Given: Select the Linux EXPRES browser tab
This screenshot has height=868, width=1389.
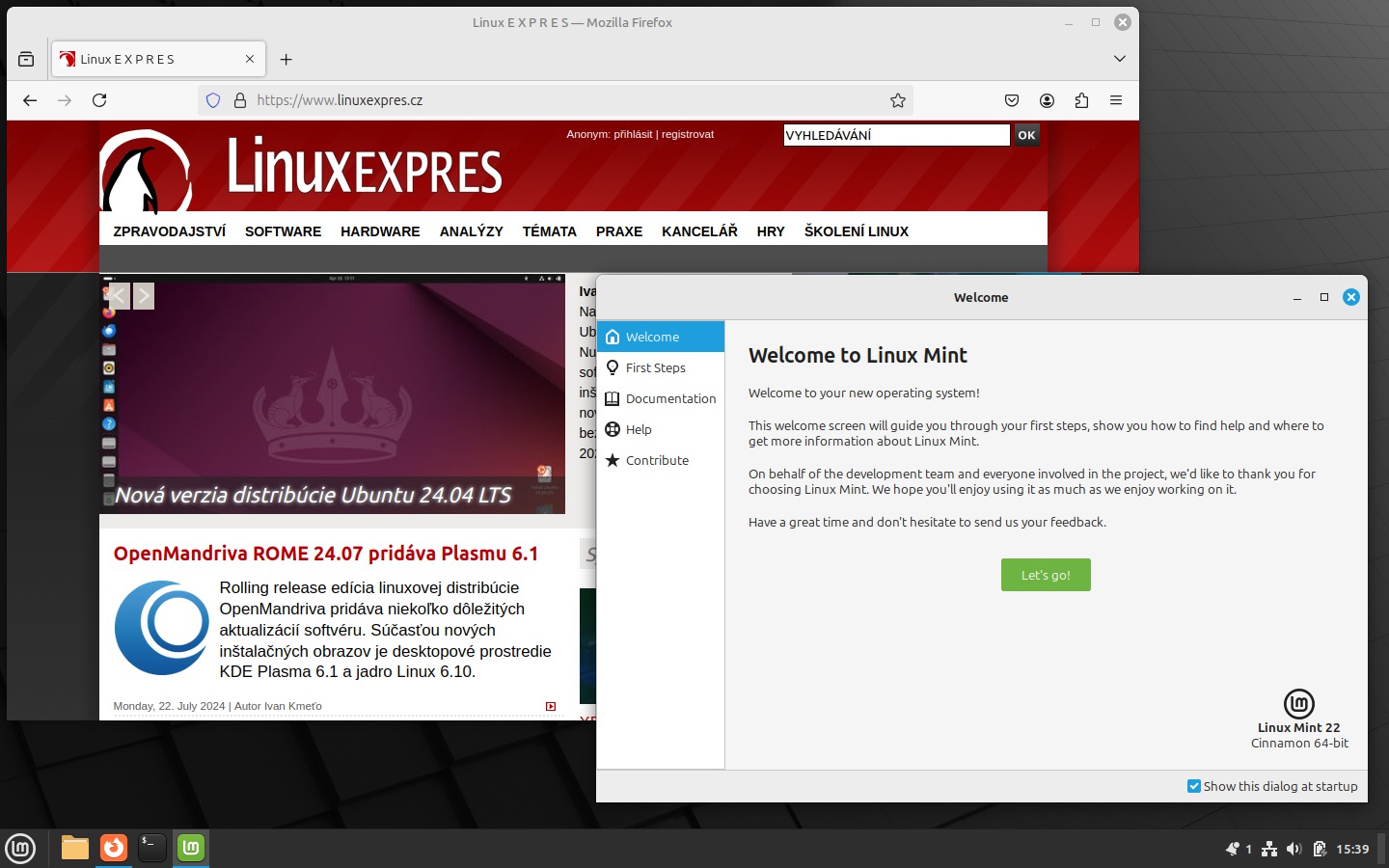Looking at the screenshot, I should point(158,59).
